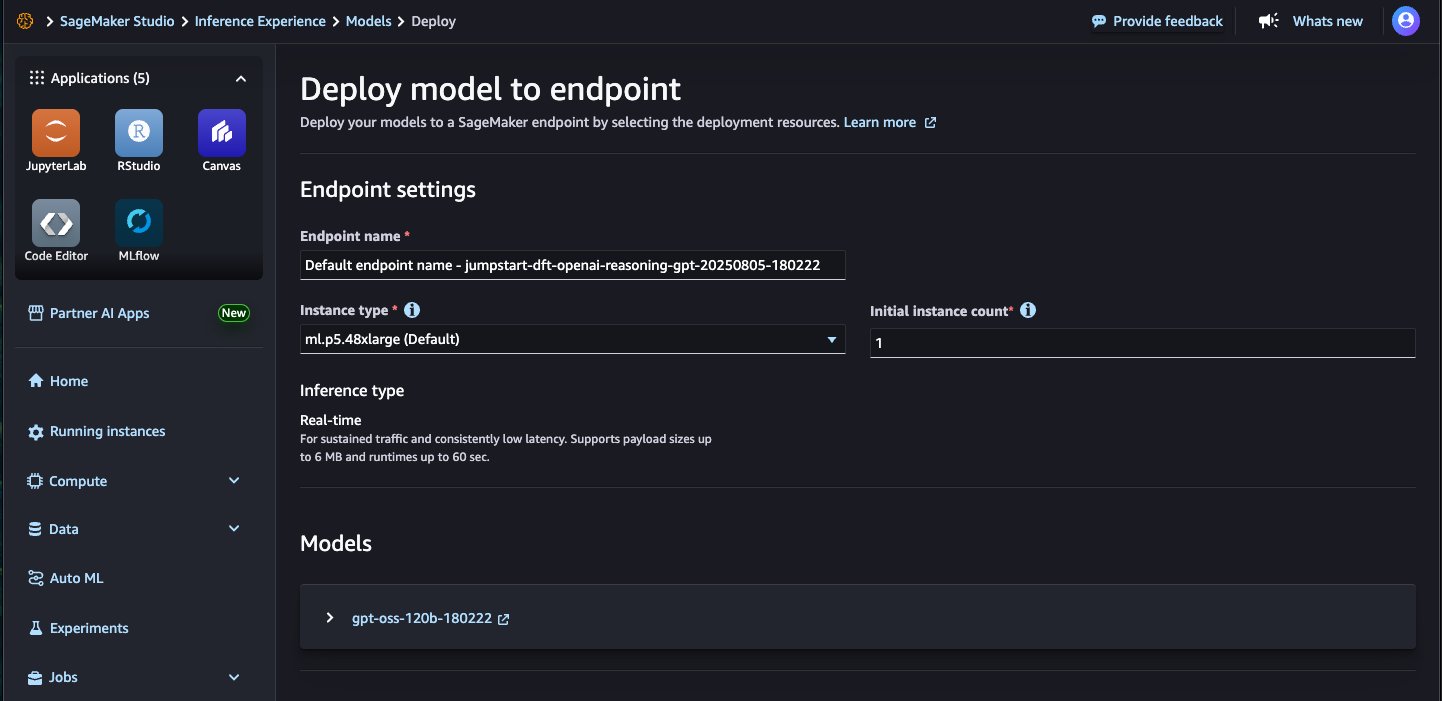The height and width of the screenshot is (701, 1442).
Task: Click the Endpoint settings heading
Action: (388, 189)
